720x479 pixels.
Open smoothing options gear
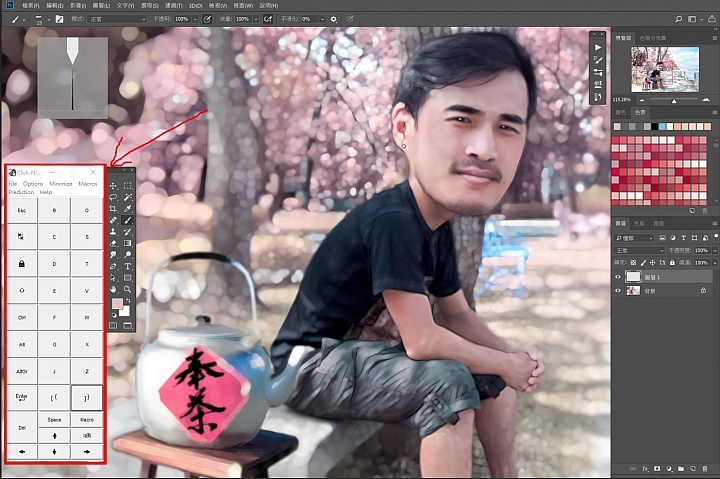coord(334,19)
